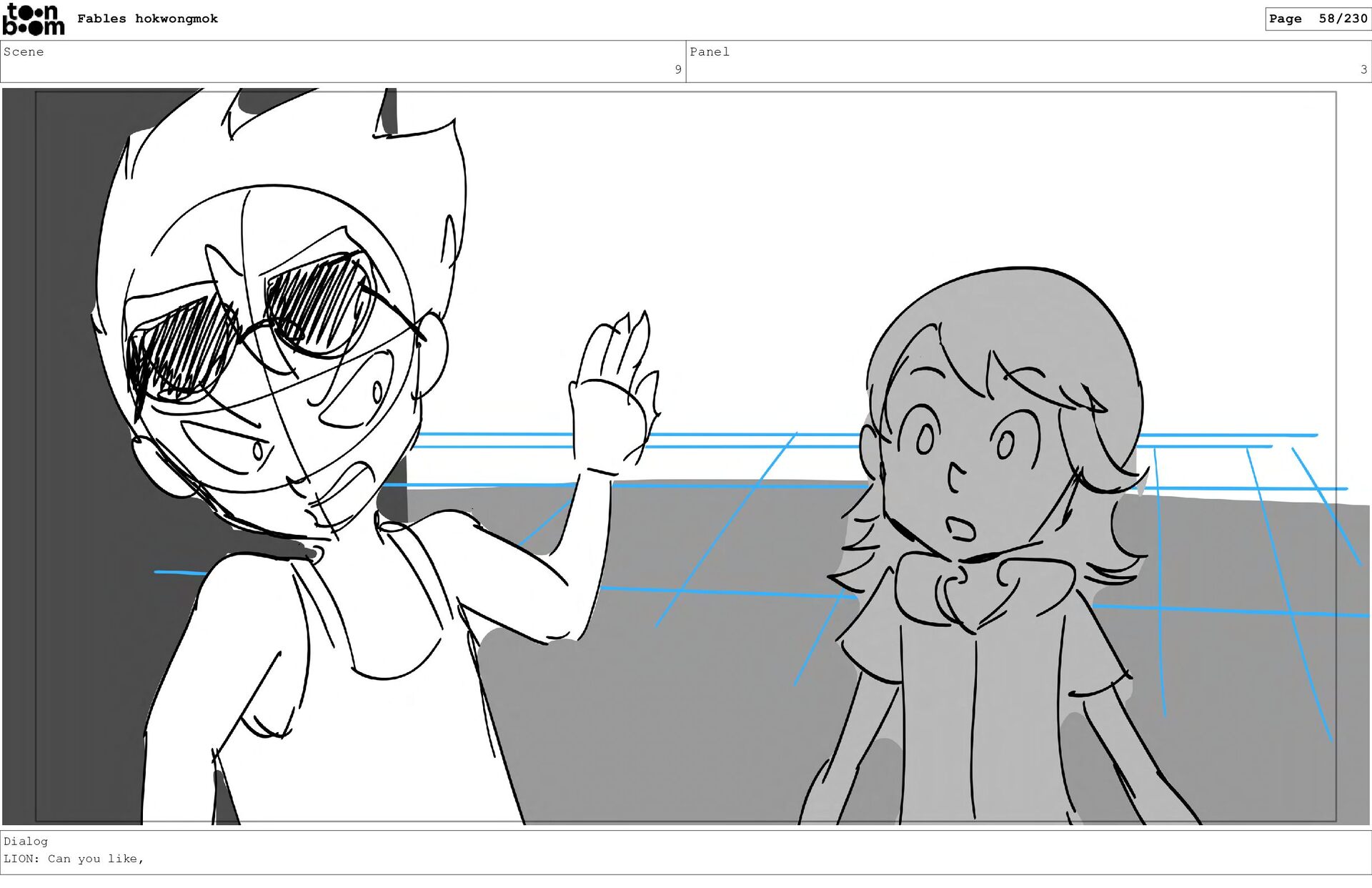1372x888 pixels.
Task: Click the Dialog section label
Action: [x=26, y=842]
